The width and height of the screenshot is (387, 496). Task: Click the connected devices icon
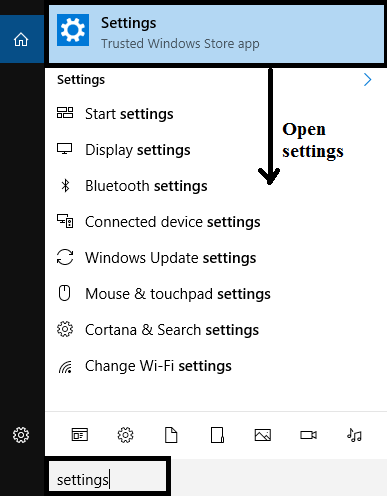click(65, 221)
